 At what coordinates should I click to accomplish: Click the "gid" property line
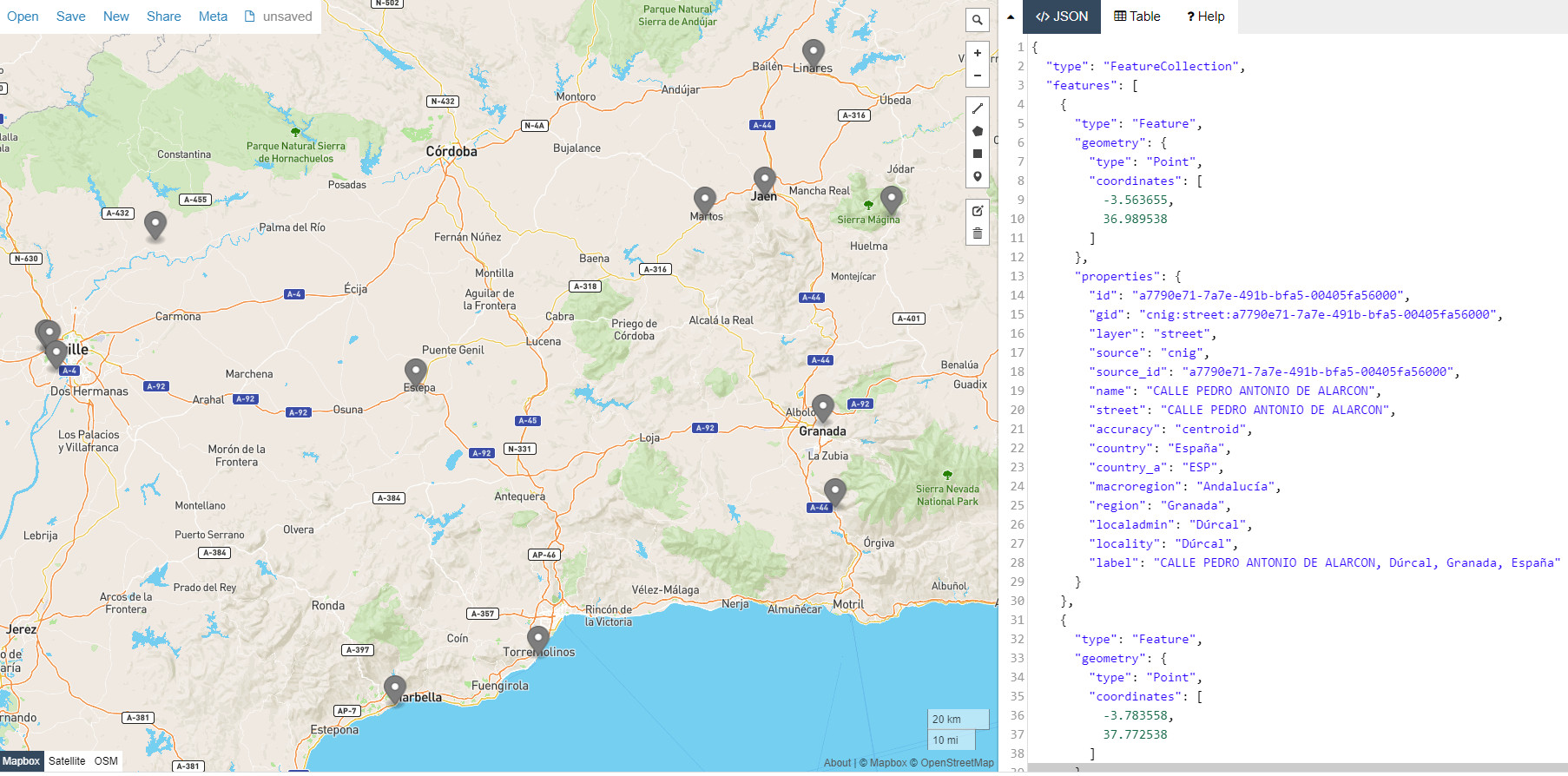(1295, 314)
